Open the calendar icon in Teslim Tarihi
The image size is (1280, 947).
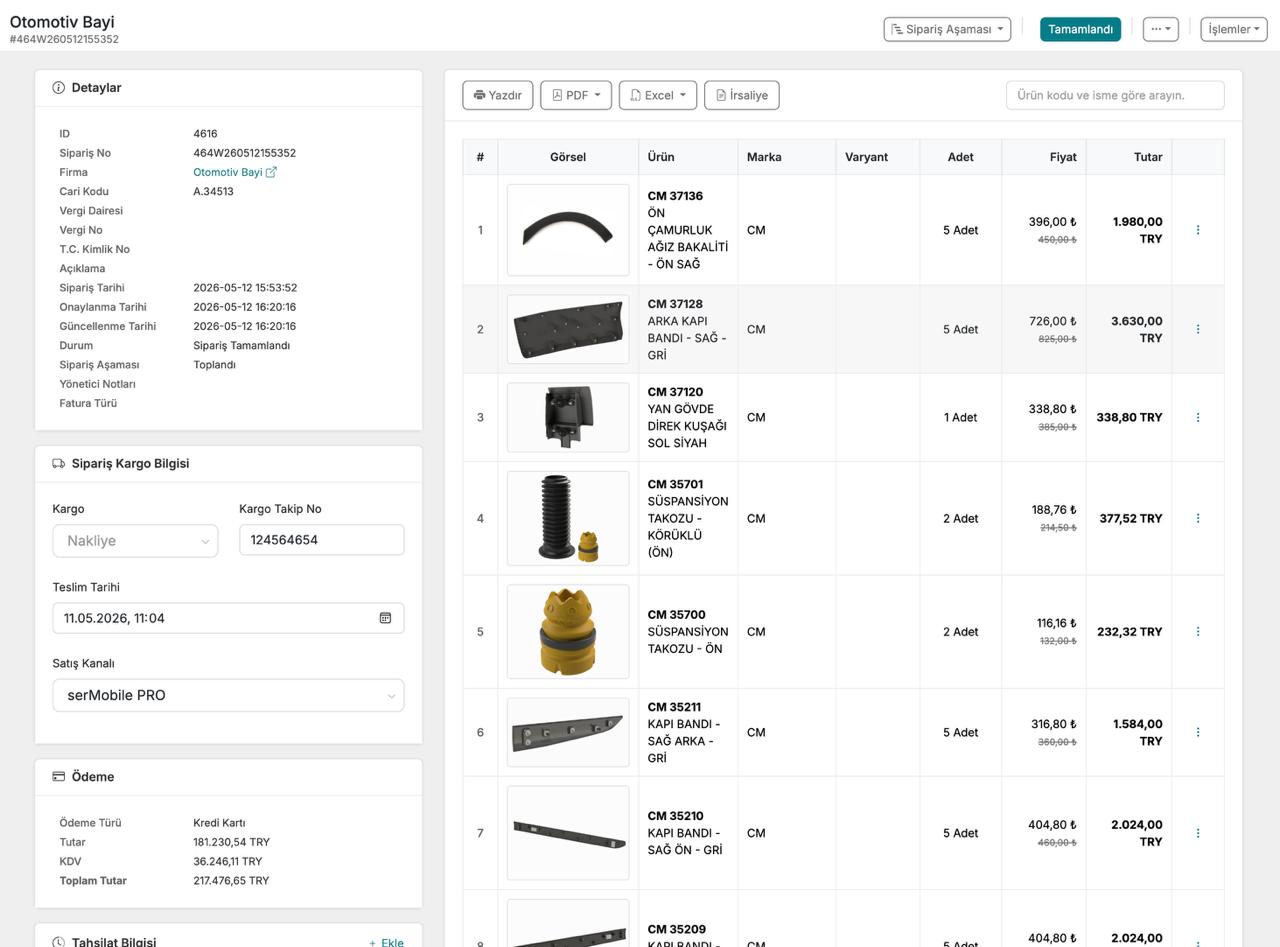tap(385, 618)
